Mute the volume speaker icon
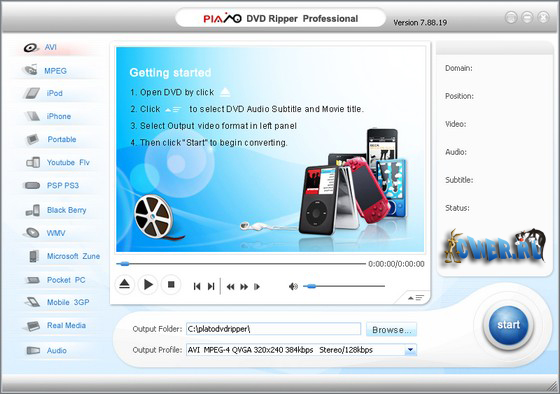 click(293, 286)
